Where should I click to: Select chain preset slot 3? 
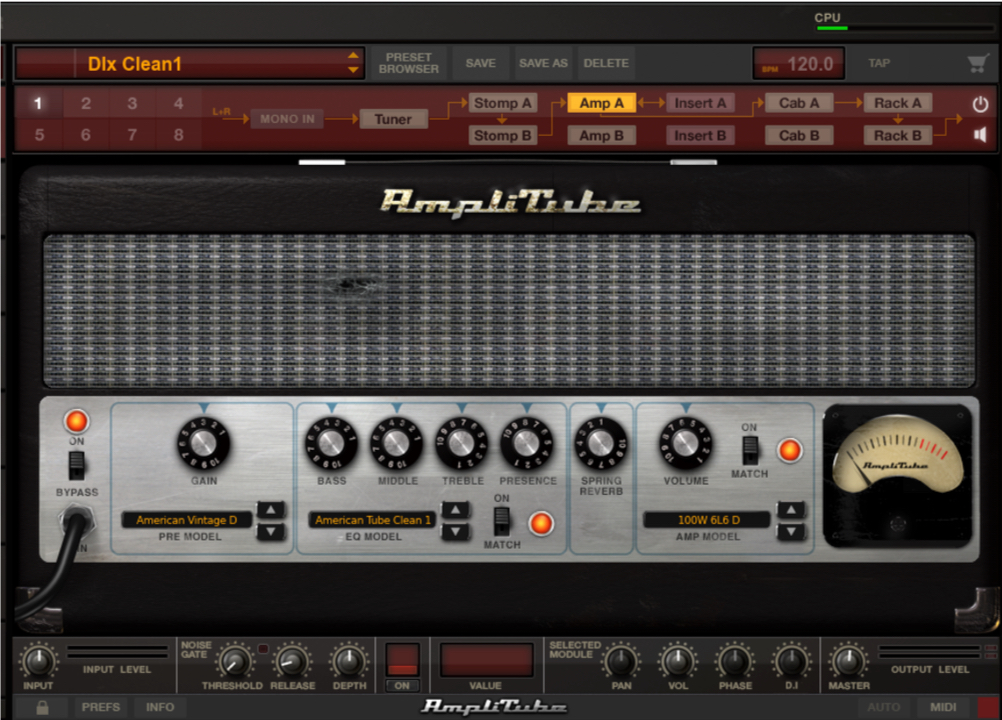tap(132, 103)
